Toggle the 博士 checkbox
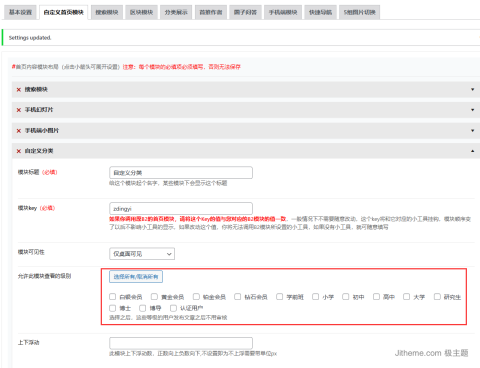Viewport: 480px width, 368px height. 113,308
